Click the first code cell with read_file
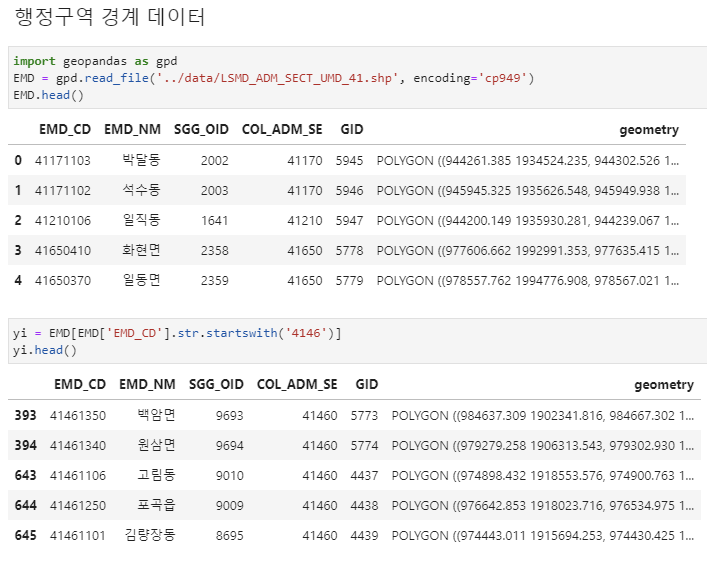The image size is (707, 561). [358, 78]
